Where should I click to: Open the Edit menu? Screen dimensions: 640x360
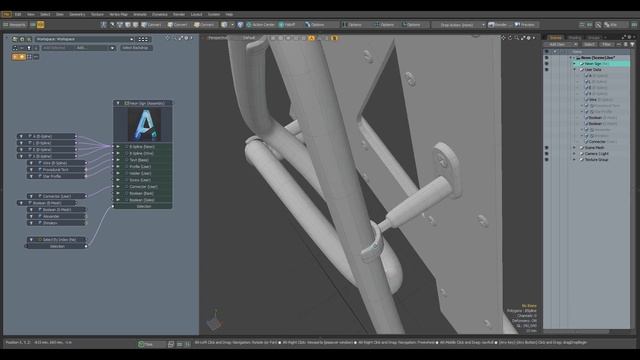click(x=18, y=14)
